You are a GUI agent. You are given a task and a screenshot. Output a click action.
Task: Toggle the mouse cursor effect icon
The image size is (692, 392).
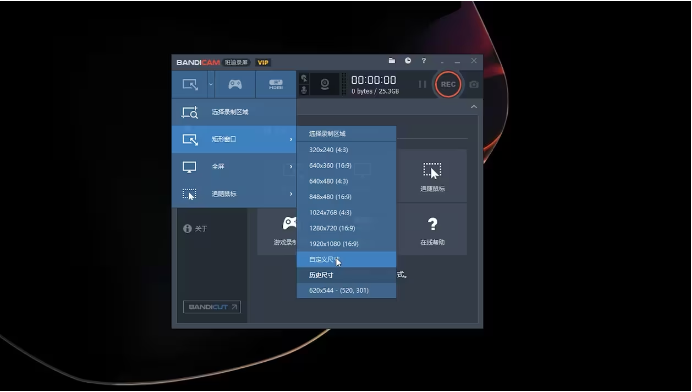pyautogui.click(x=304, y=79)
